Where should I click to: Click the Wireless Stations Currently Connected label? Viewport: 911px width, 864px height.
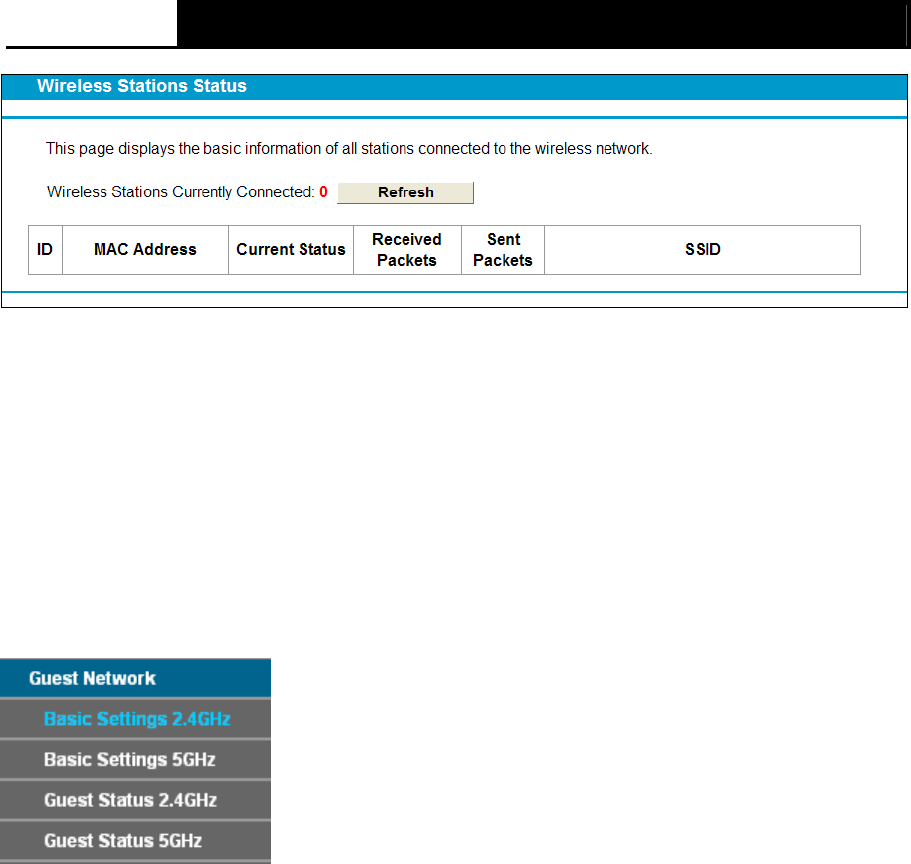click(x=181, y=192)
